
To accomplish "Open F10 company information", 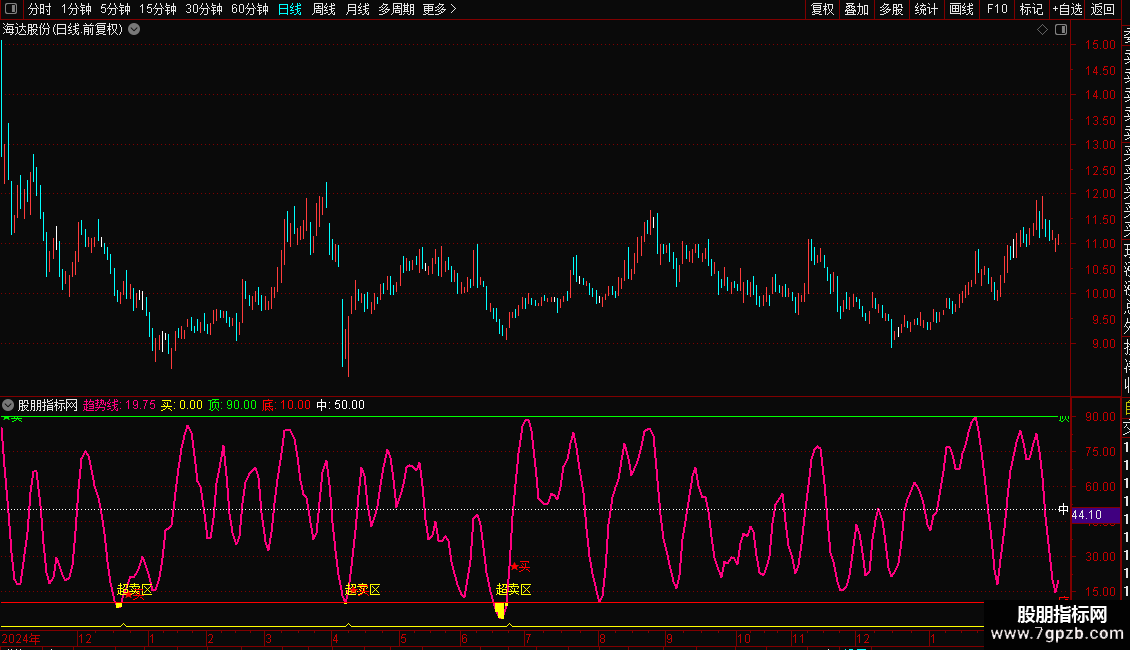I will pos(997,9).
